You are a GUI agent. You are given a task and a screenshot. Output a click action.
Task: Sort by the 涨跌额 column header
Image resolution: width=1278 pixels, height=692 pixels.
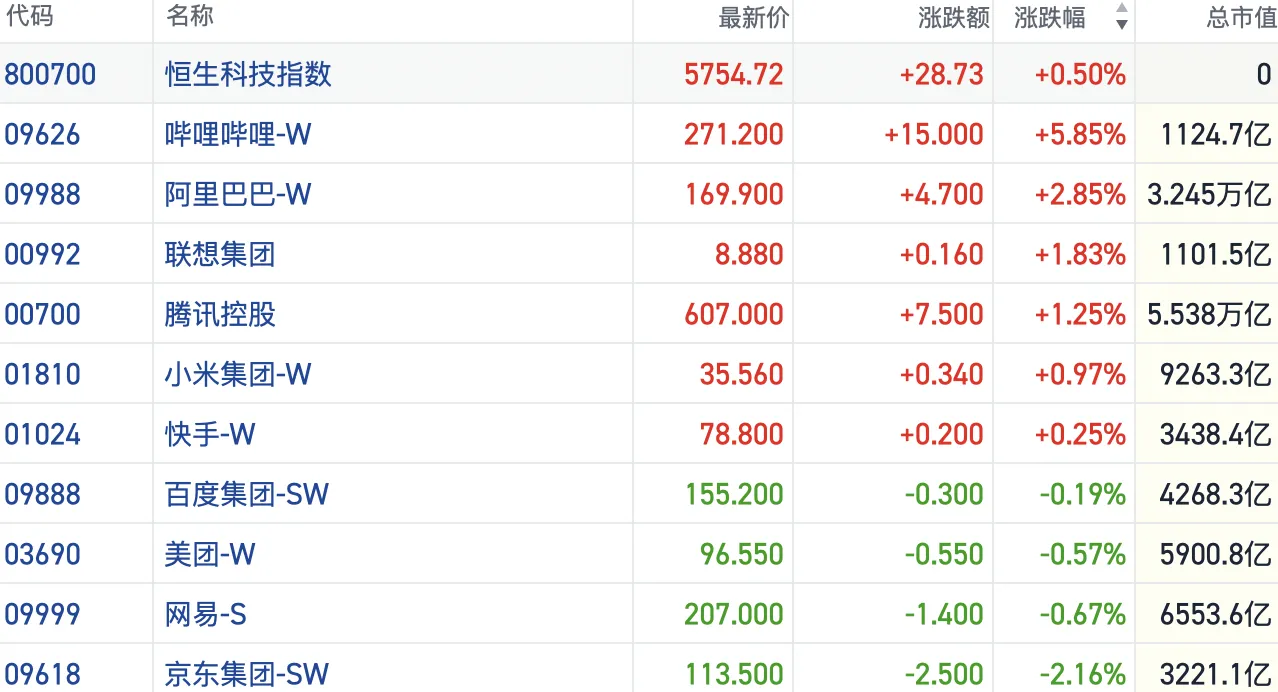[953, 18]
